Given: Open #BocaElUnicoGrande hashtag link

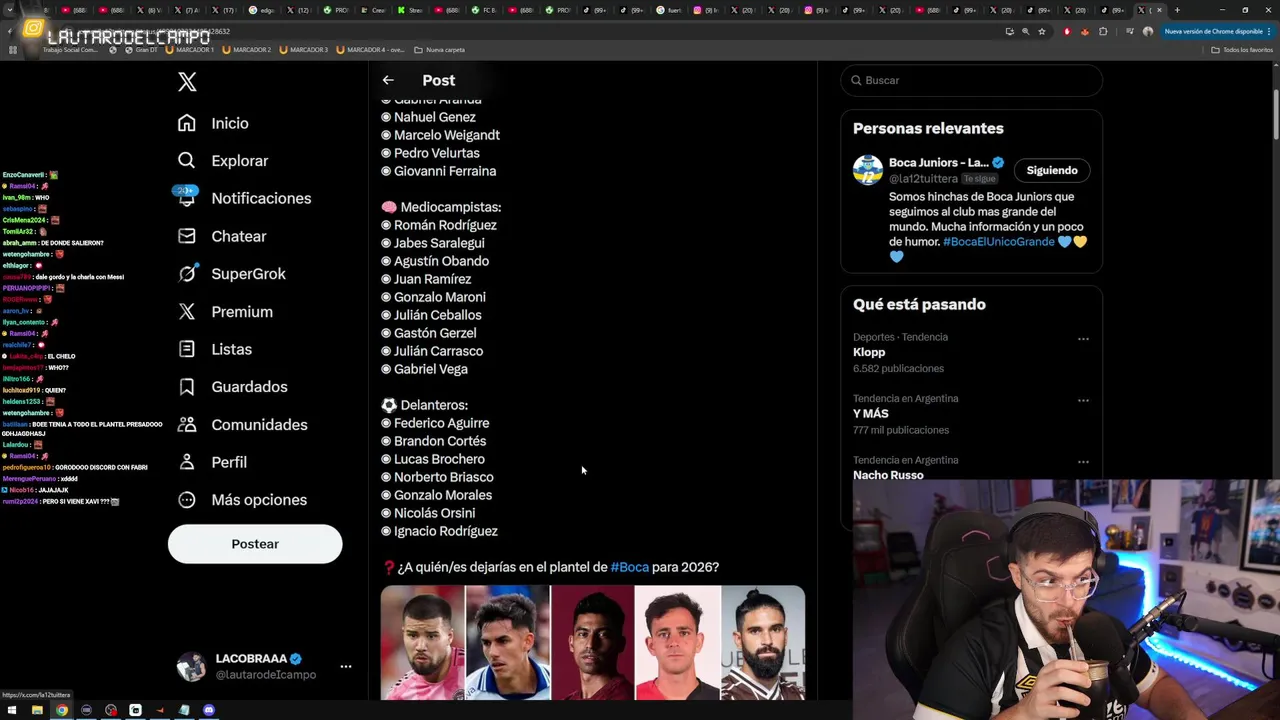Looking at the screenshot, I should (x=999, y=241).
